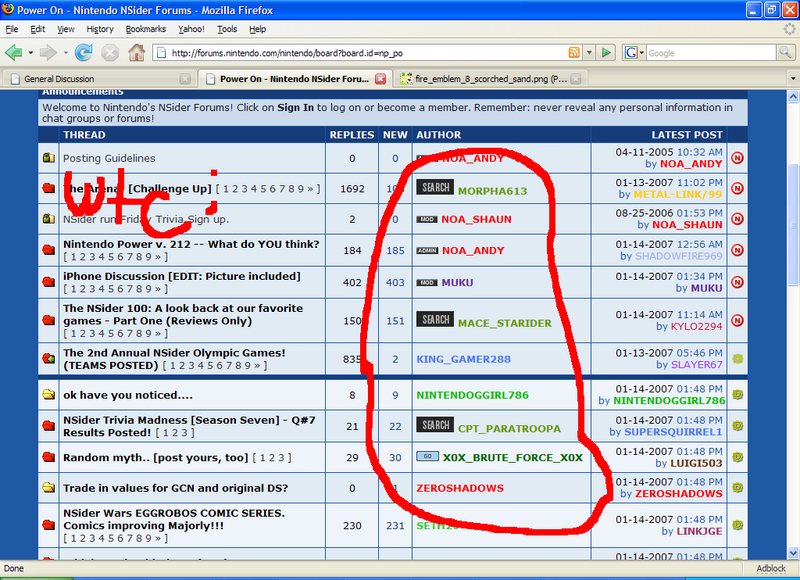This screenshot has width=800, height=580.
Task: Expand the address bar URL history dropdown
Action: pos(589,53)
